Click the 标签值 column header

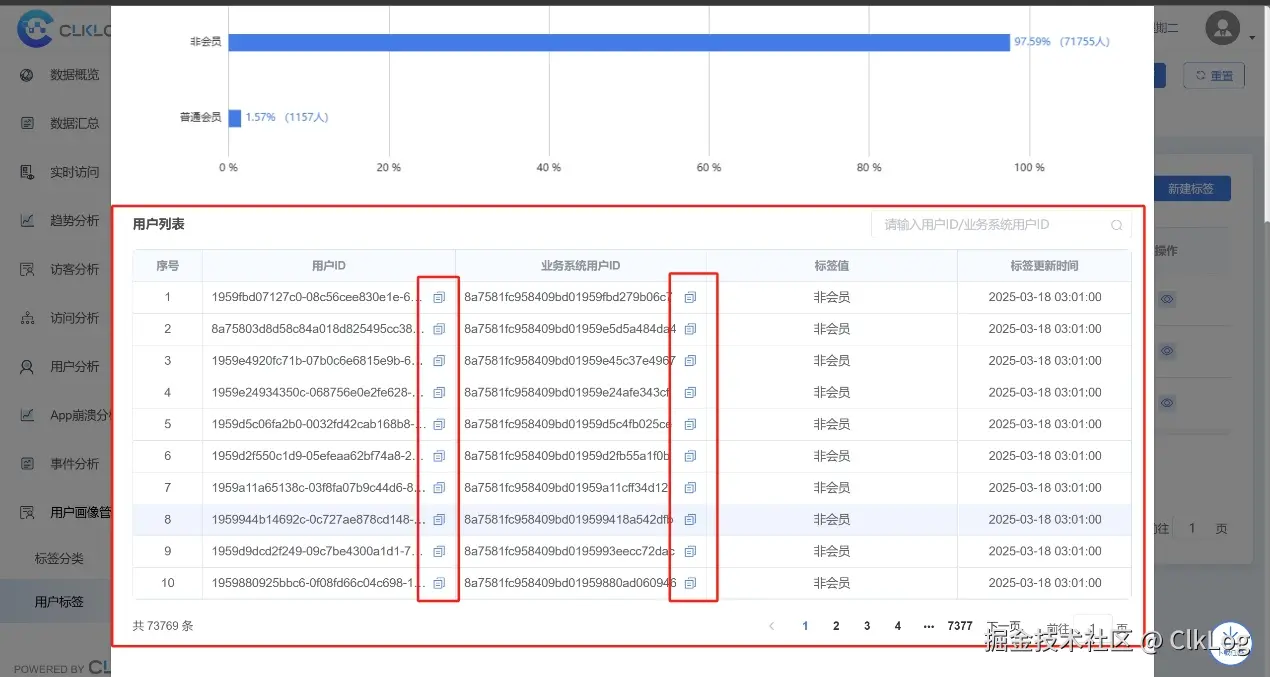(x=832, y=266)
